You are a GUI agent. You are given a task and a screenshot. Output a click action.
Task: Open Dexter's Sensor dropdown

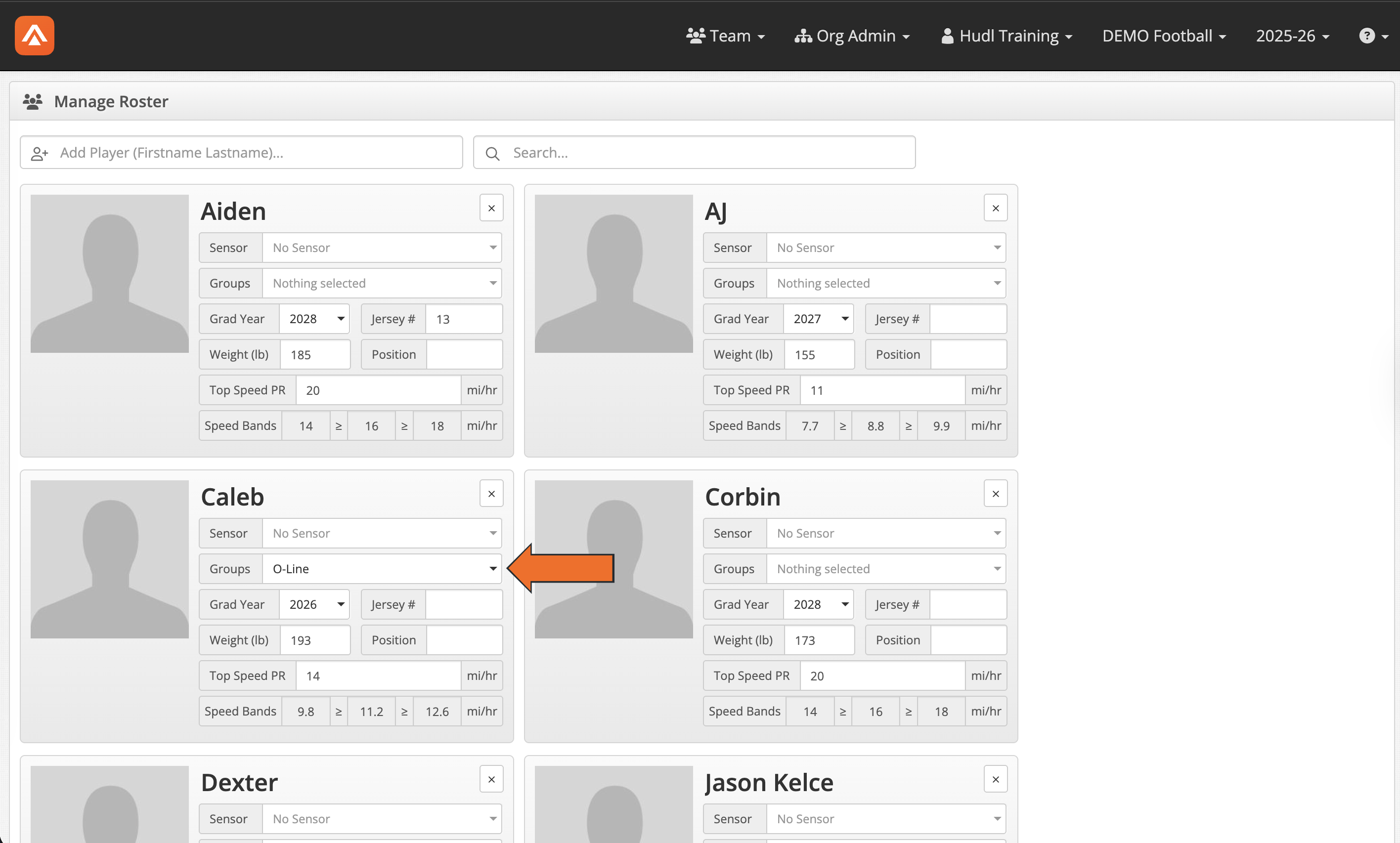click(382, 819)
